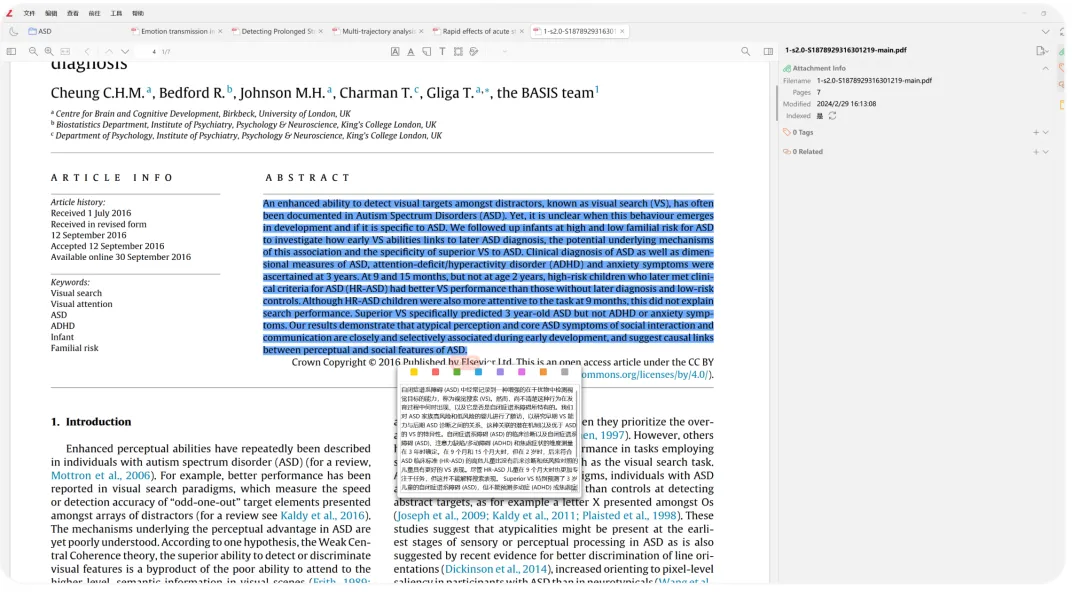Click the reindex refresh icon beside Indexed
The height and width of the screenshot is (596, 1080).
832,116
